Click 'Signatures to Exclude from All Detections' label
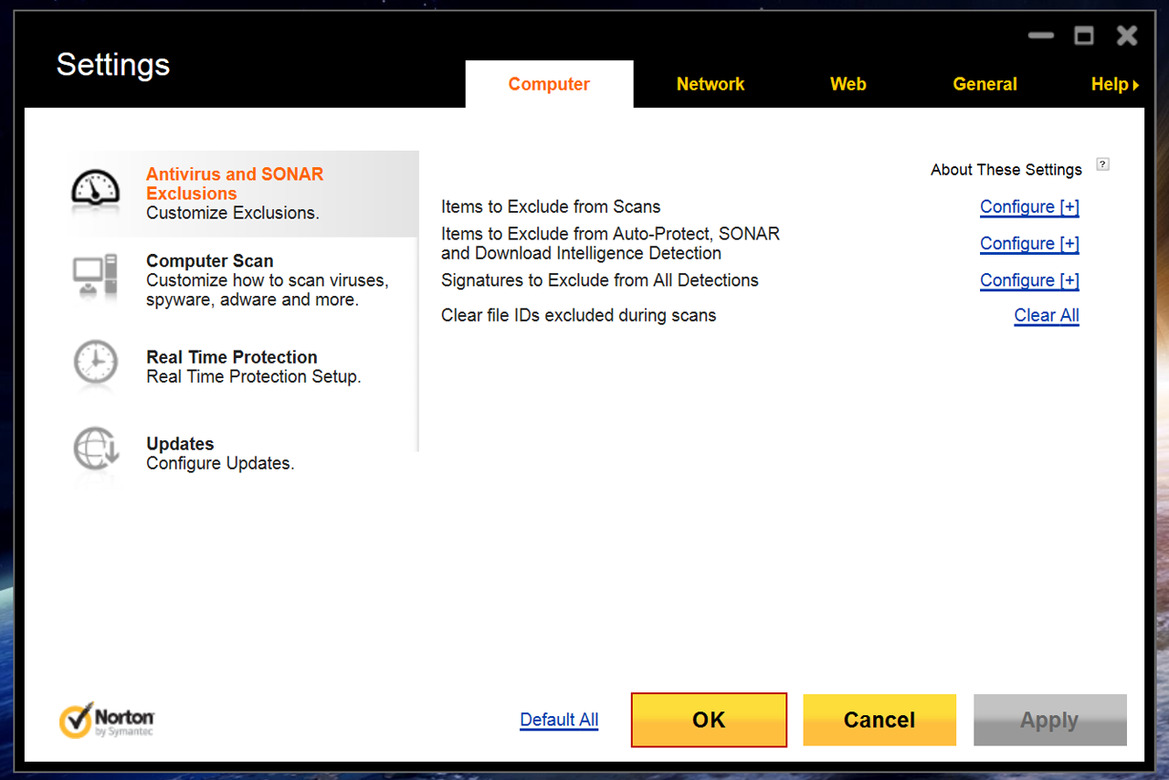Viewport: 1169px width, 780px height. tap(599, 280)
